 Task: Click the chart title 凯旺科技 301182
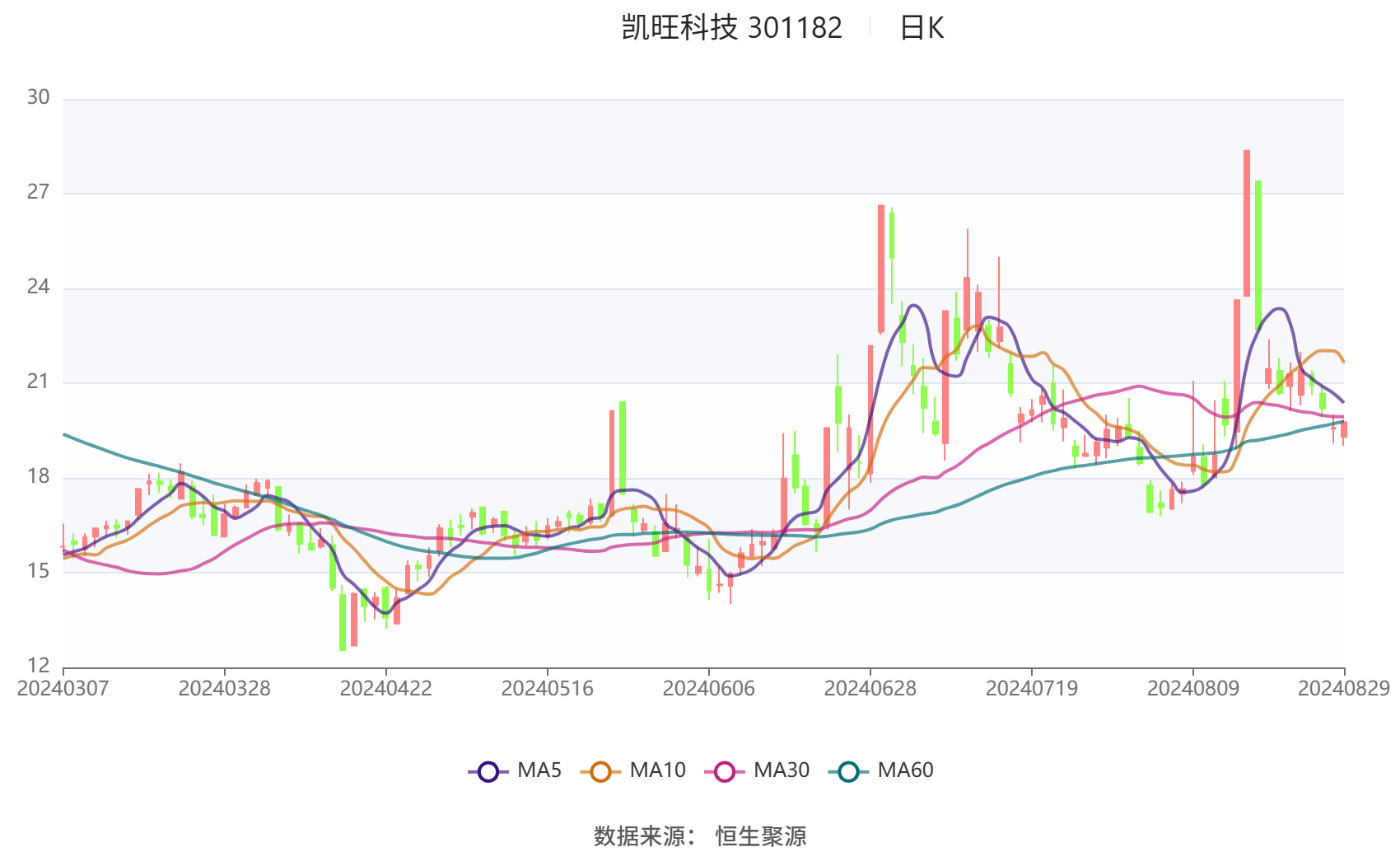click(x=732, y=28)
